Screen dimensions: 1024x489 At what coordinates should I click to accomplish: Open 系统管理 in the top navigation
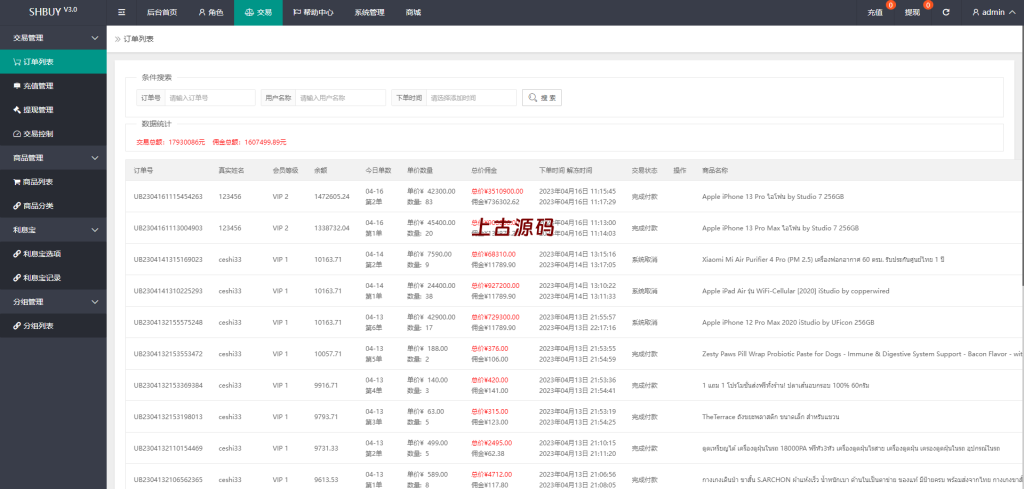coord(370,12)
